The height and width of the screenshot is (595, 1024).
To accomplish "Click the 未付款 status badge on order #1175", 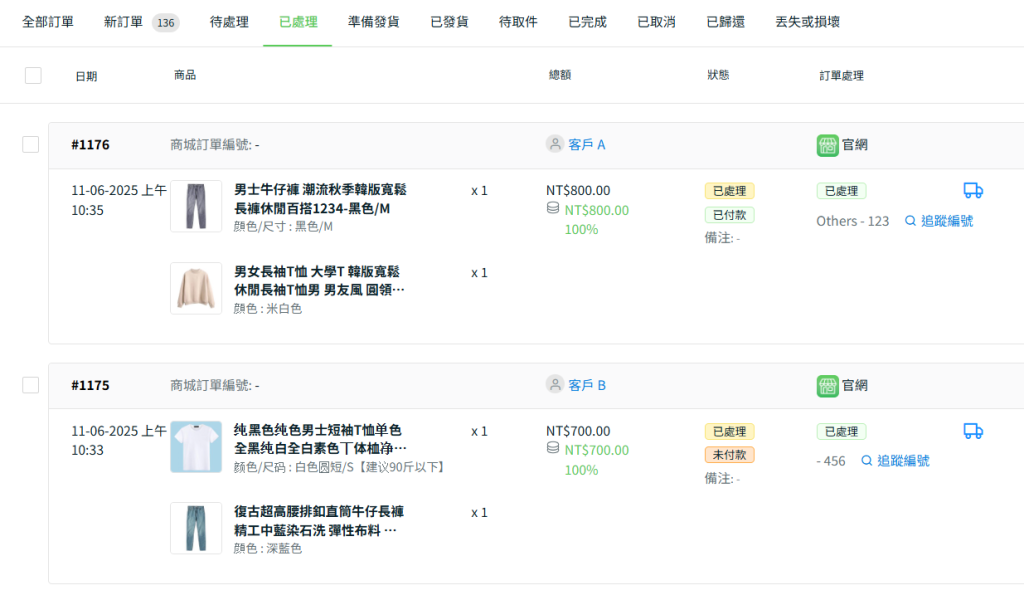I will tap(729, 455).
